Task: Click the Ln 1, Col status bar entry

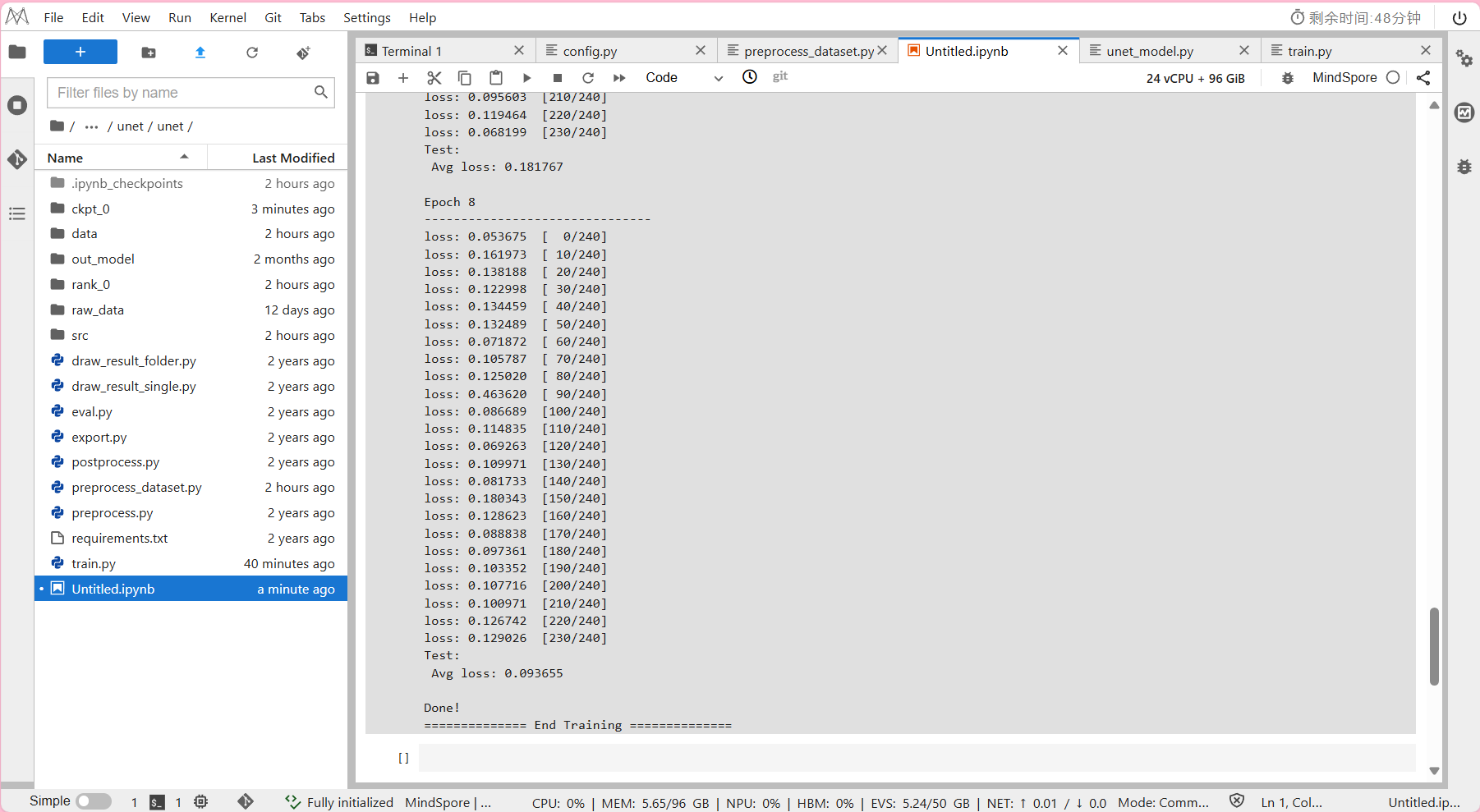Action: [1291, 802]
